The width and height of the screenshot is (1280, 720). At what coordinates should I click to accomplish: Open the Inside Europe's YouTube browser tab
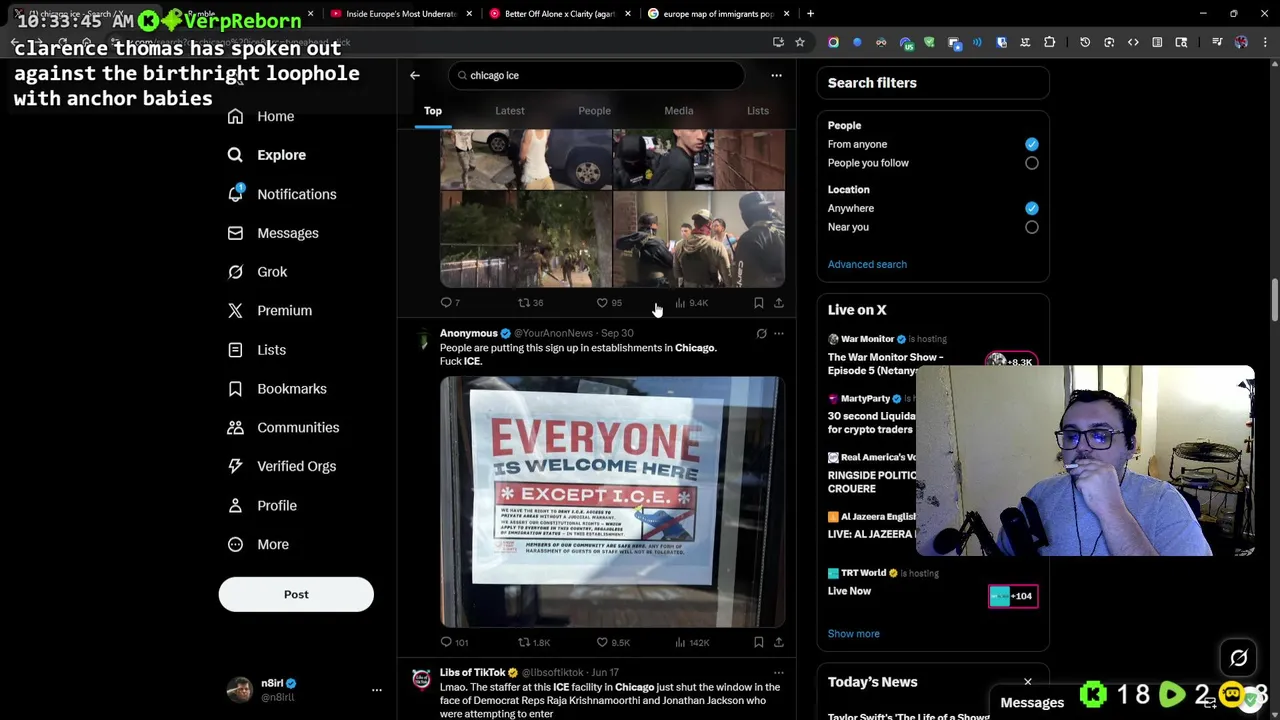click(x=400, y=14)
